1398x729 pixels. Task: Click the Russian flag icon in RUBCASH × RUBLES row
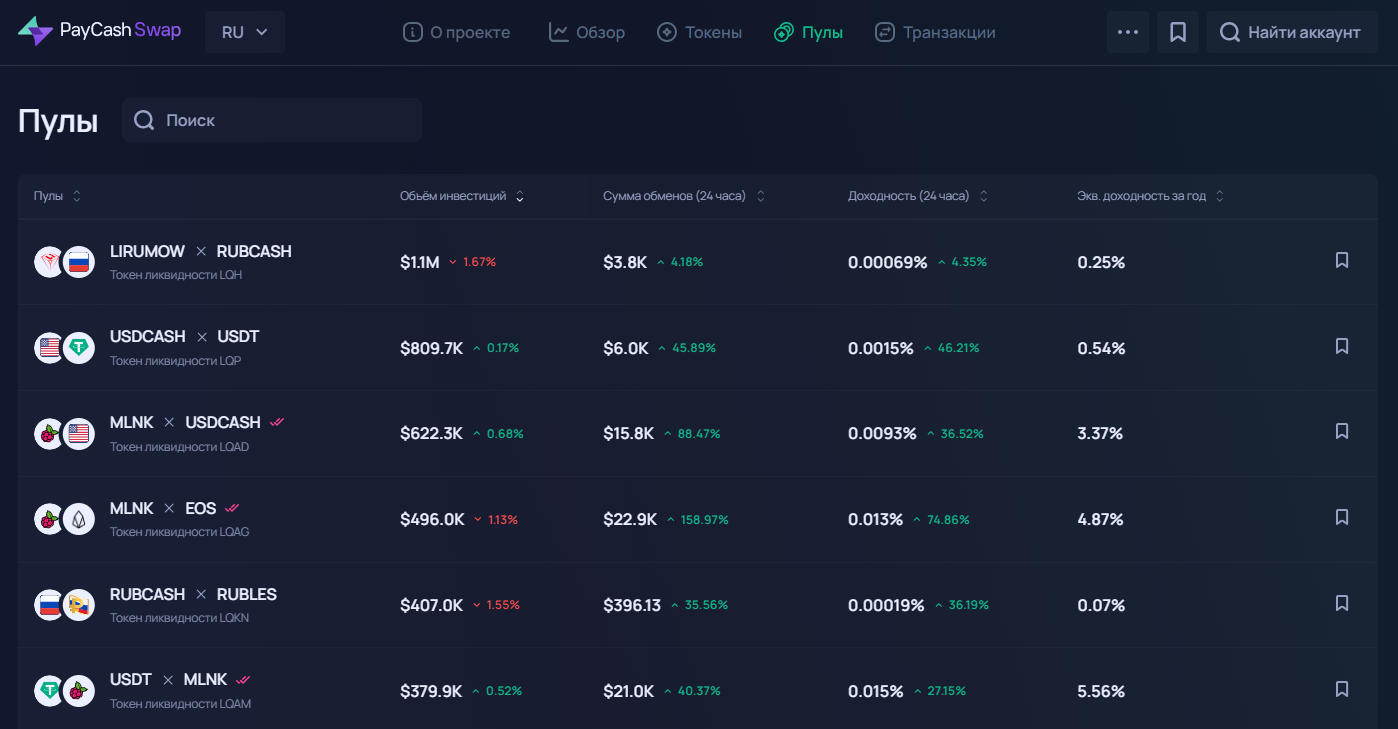pos(49,605)
